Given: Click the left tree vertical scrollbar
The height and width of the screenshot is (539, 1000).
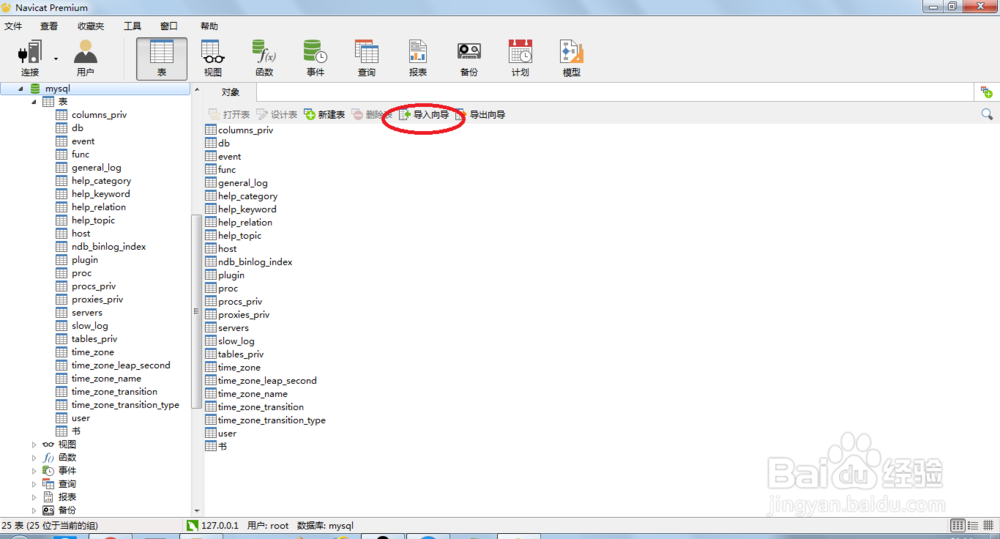Looking at the screenshot, I should tap(196, 313).
